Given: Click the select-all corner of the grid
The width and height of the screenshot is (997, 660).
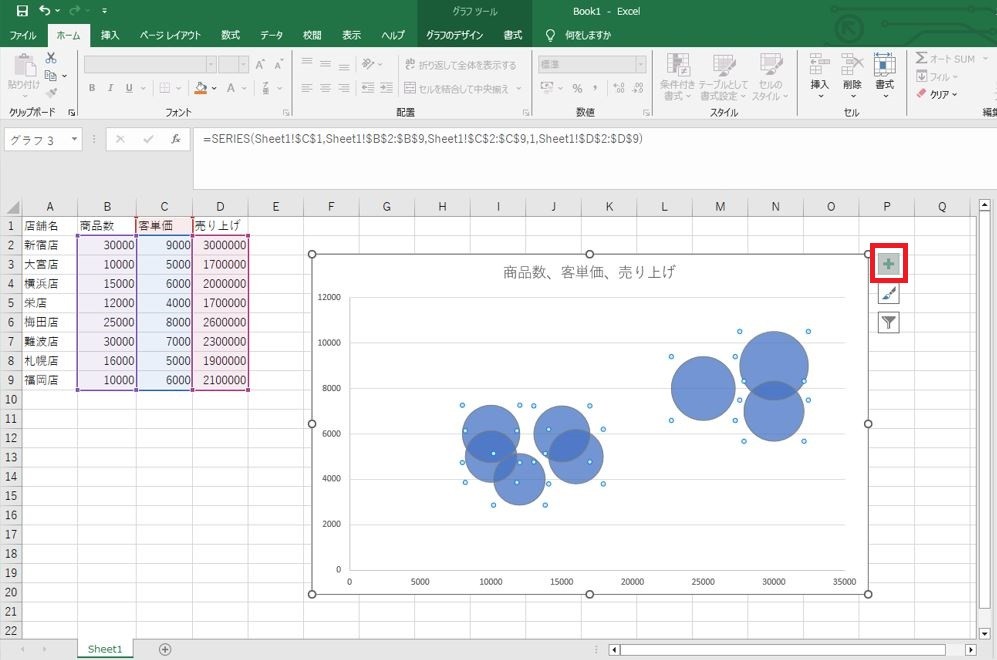Looking at the screenshot, I should coord(13,207).
